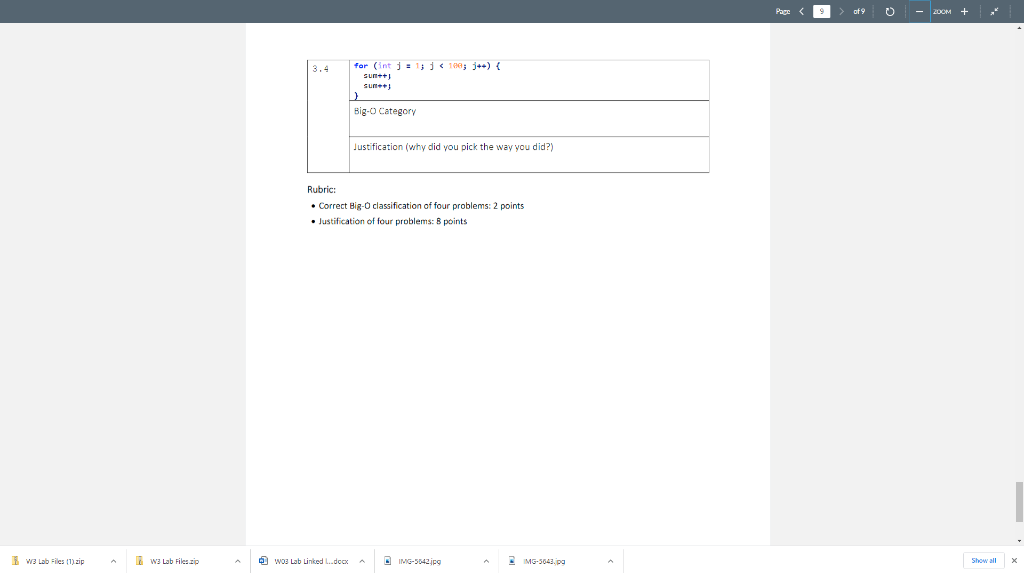Go to the previous page arrow
1024x576 pixels.
coord(801,11)
